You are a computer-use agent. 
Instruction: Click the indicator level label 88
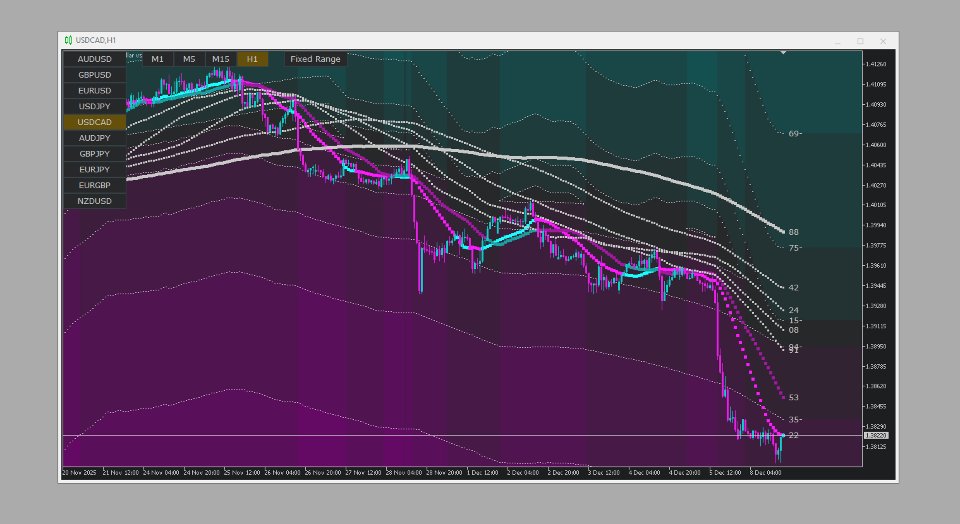click(x=793, y=232)
